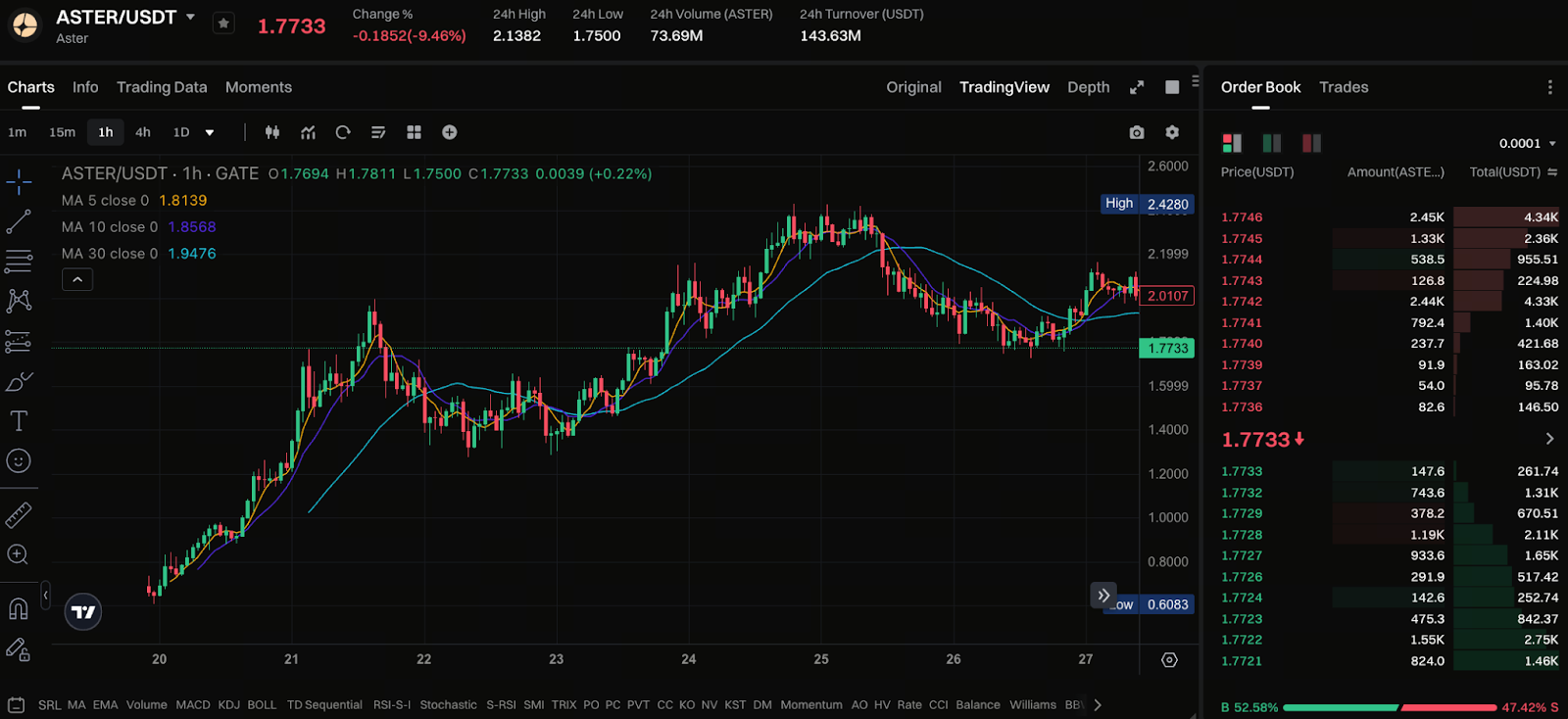Screen dimensions: 1568x719
Task: Open the forecasting position tool
Action: 19,341
